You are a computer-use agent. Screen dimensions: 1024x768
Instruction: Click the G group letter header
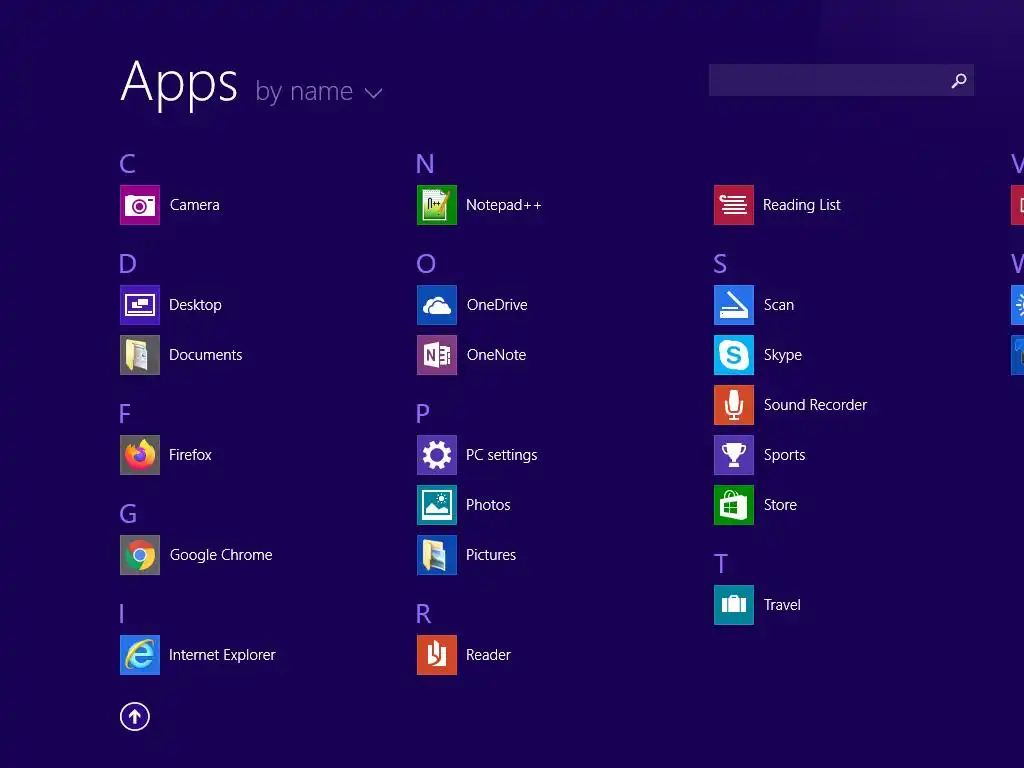pos(128,514)
